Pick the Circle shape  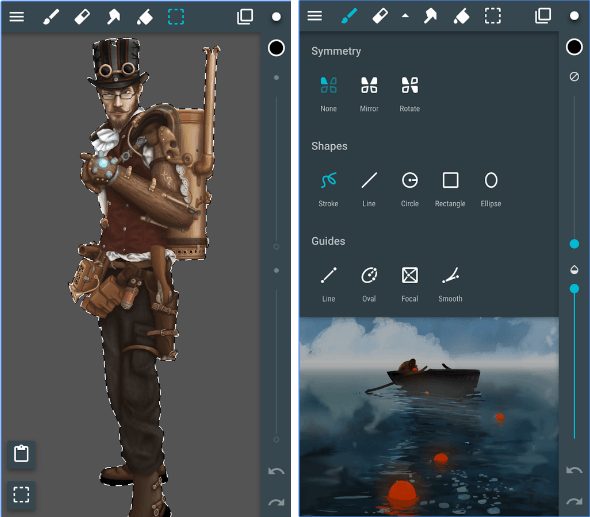coord(409,189)
